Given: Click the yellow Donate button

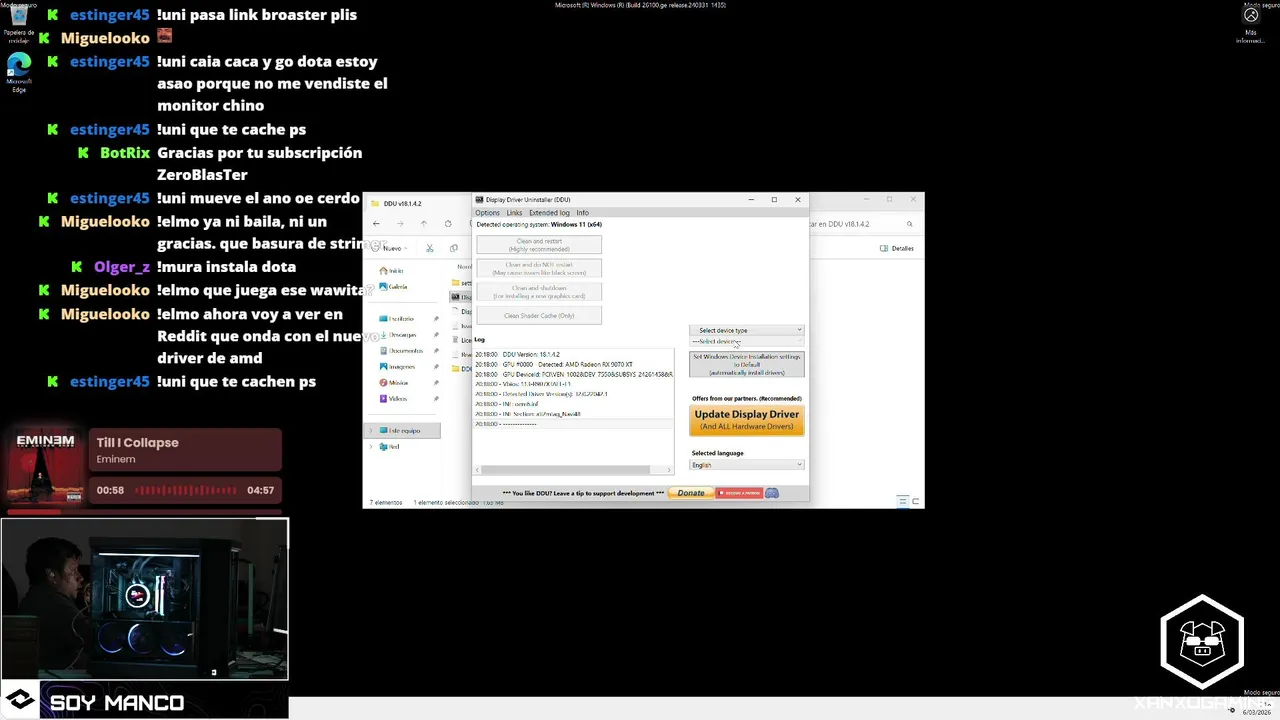Looking at the screenshot, I should point(691,493).
